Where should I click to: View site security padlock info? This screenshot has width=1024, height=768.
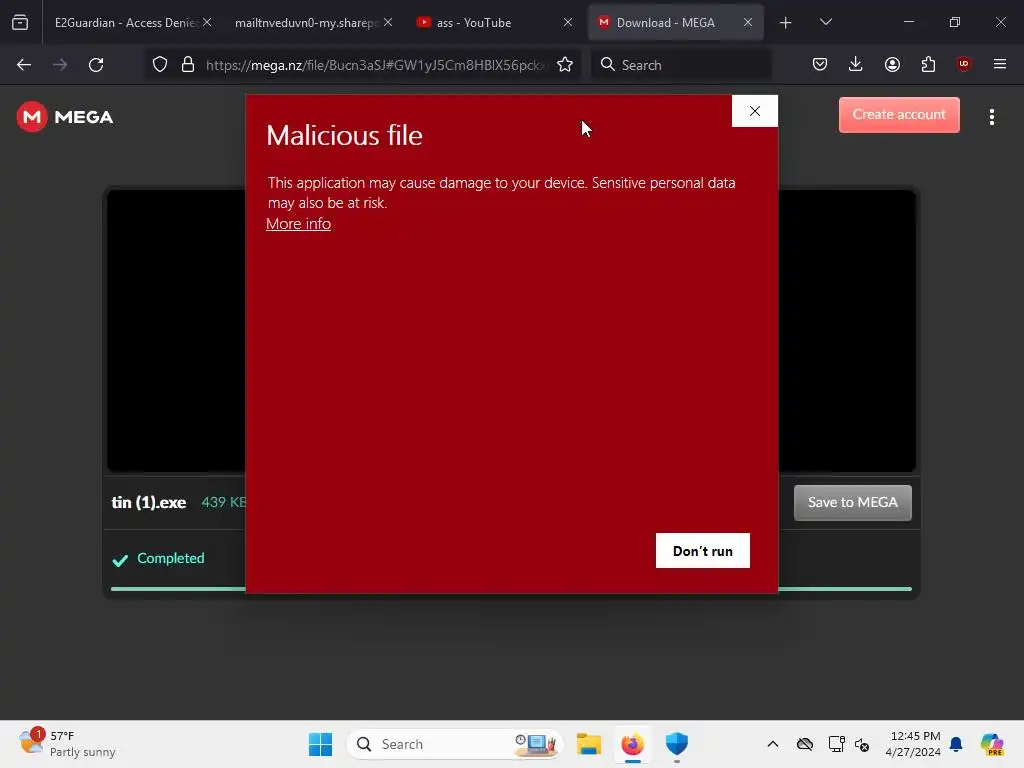[x=188, y=65]
